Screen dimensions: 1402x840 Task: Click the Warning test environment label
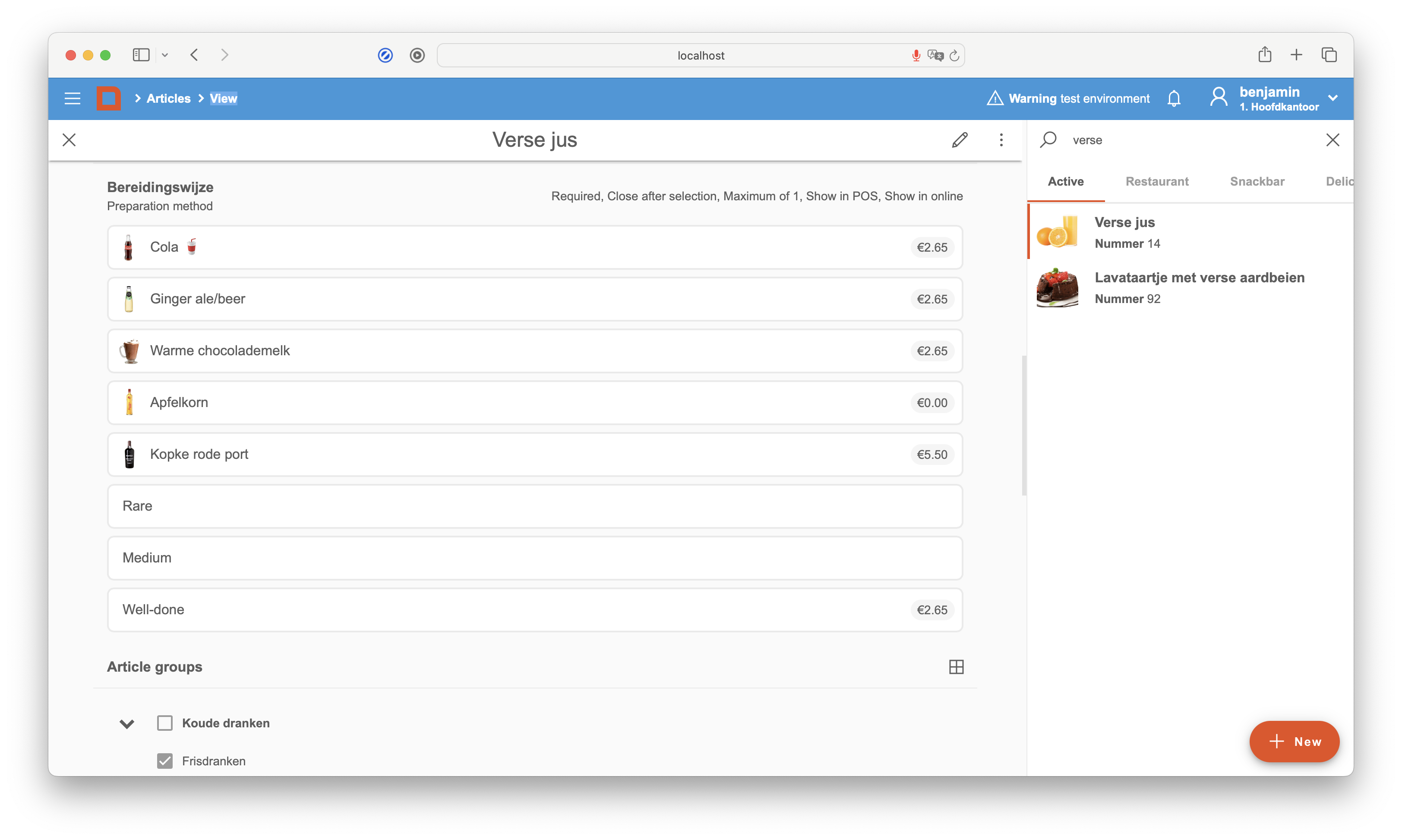[1079, 98]
